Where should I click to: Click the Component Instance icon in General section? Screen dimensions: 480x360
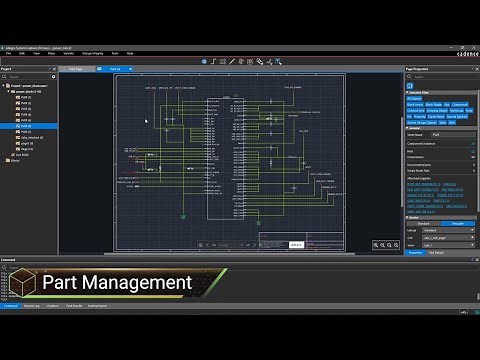point(473,144)
